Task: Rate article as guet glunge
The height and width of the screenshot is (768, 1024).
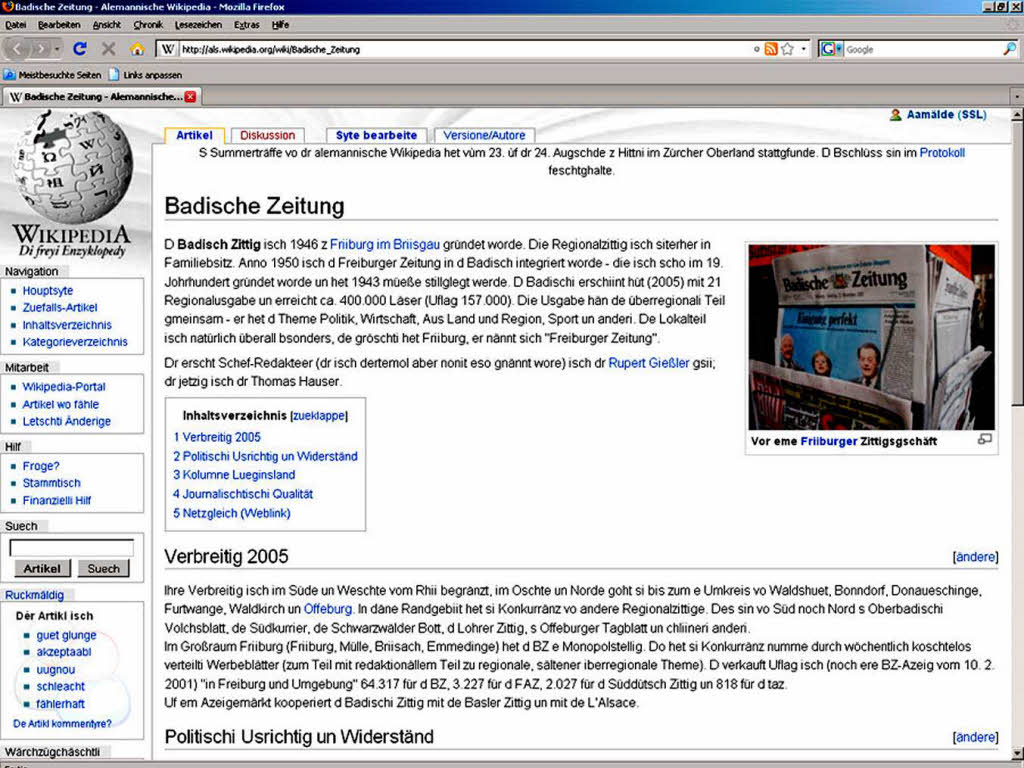Action: pyautogui.click(x=66, y=635)
